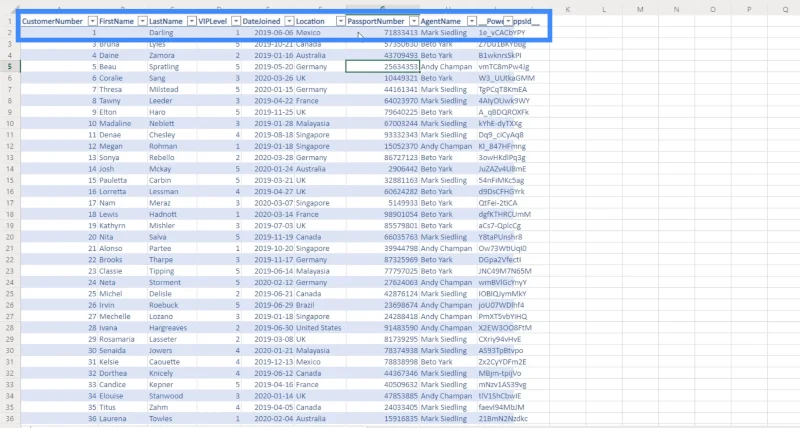Select the Chesley last name cell
This screenshot has width=800, height=428.
(x=172, y=135)
